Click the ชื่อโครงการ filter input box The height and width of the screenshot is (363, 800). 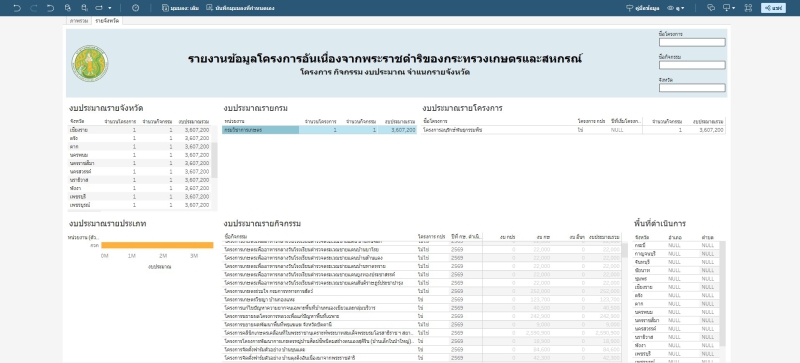[692, 42]
